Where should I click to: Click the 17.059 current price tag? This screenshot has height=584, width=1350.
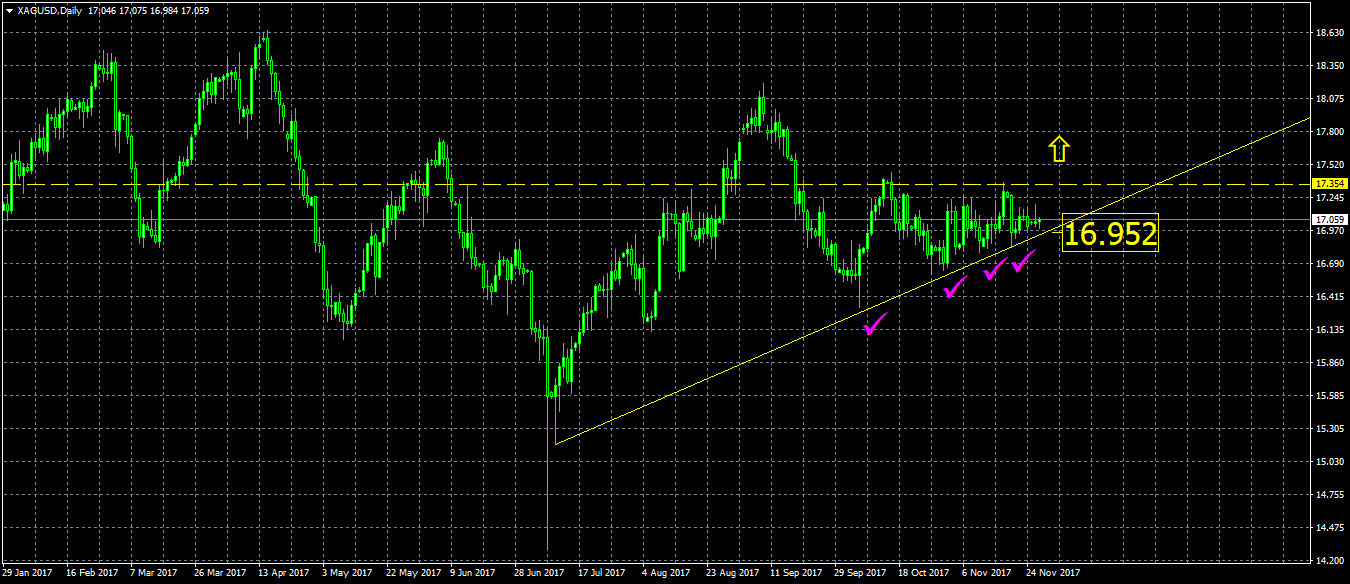click(x=1328, y=219)
